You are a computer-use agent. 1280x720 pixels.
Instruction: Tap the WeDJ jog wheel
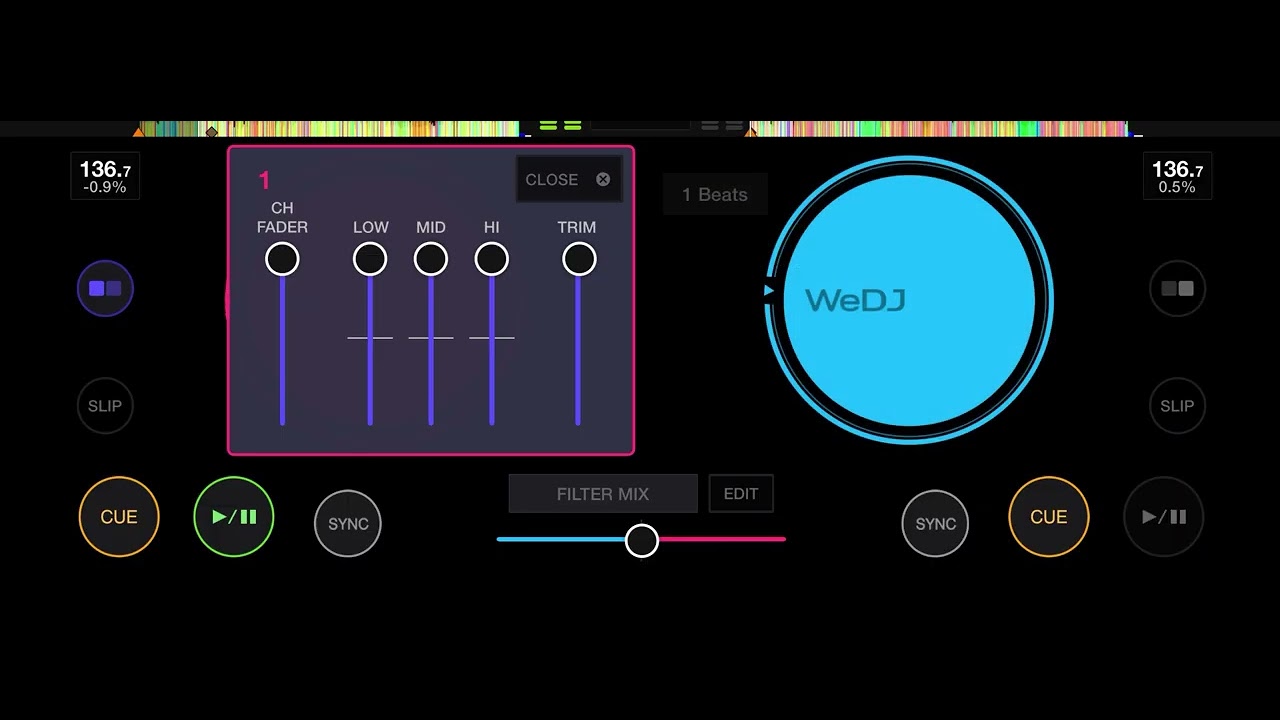click(909, 300)
